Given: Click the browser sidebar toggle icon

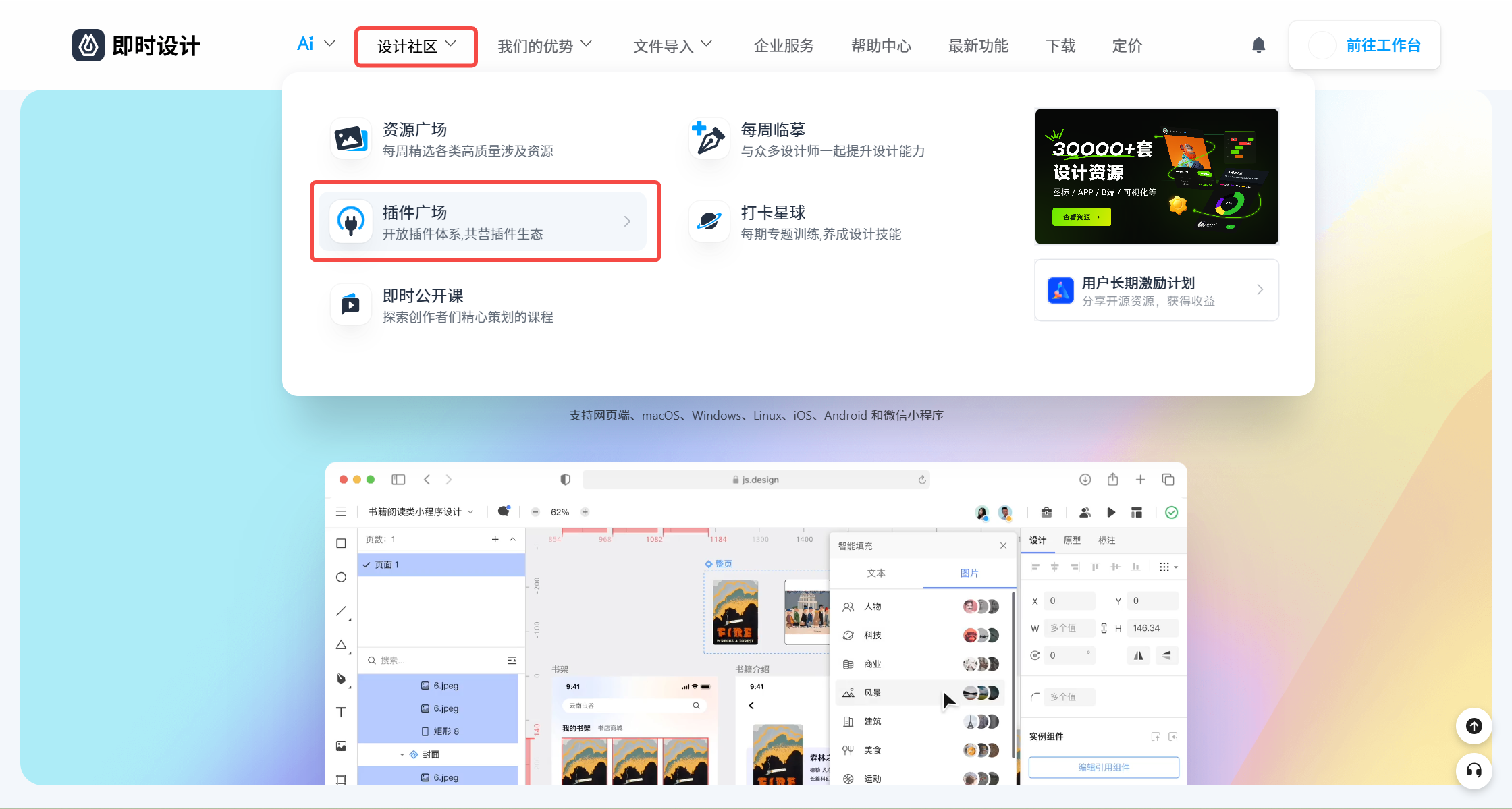Looking at the screenshot, I should pos(398,480).
